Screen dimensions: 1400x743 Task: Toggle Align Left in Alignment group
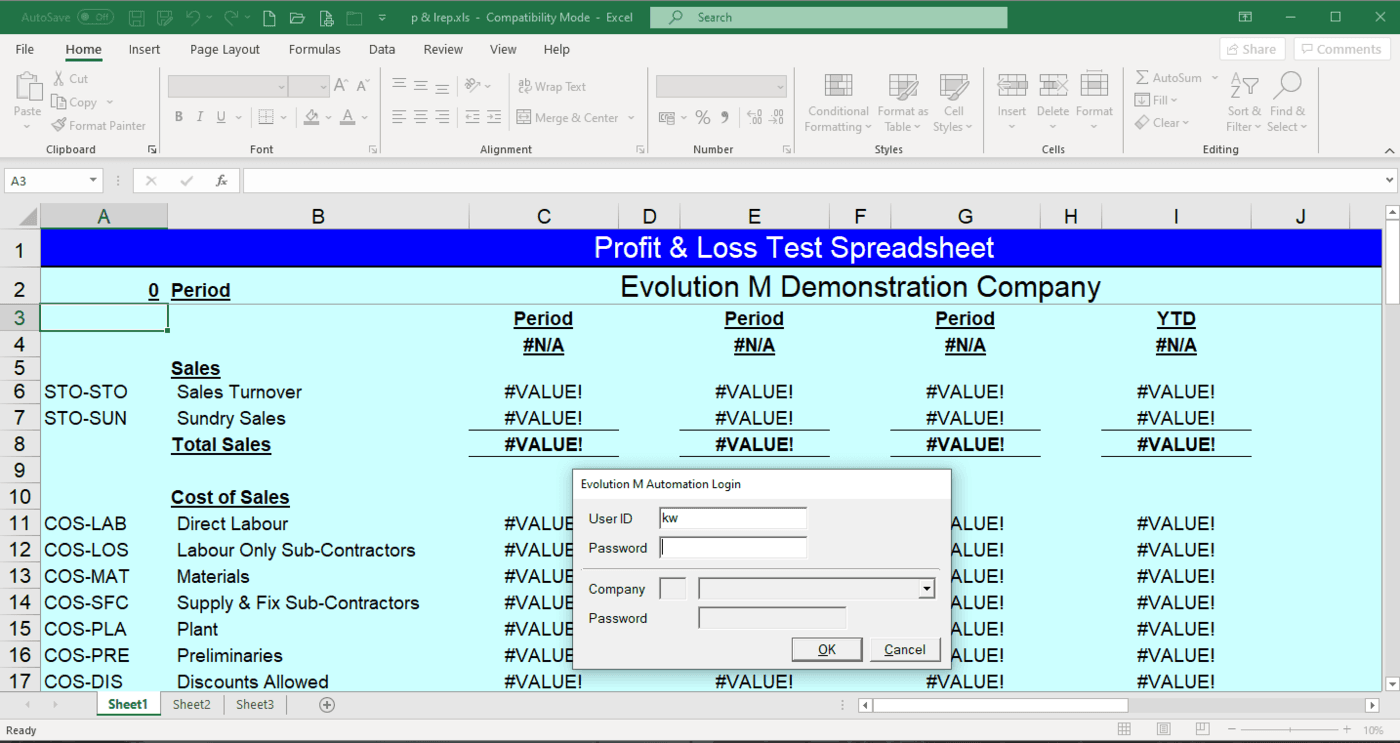[399, 117]
